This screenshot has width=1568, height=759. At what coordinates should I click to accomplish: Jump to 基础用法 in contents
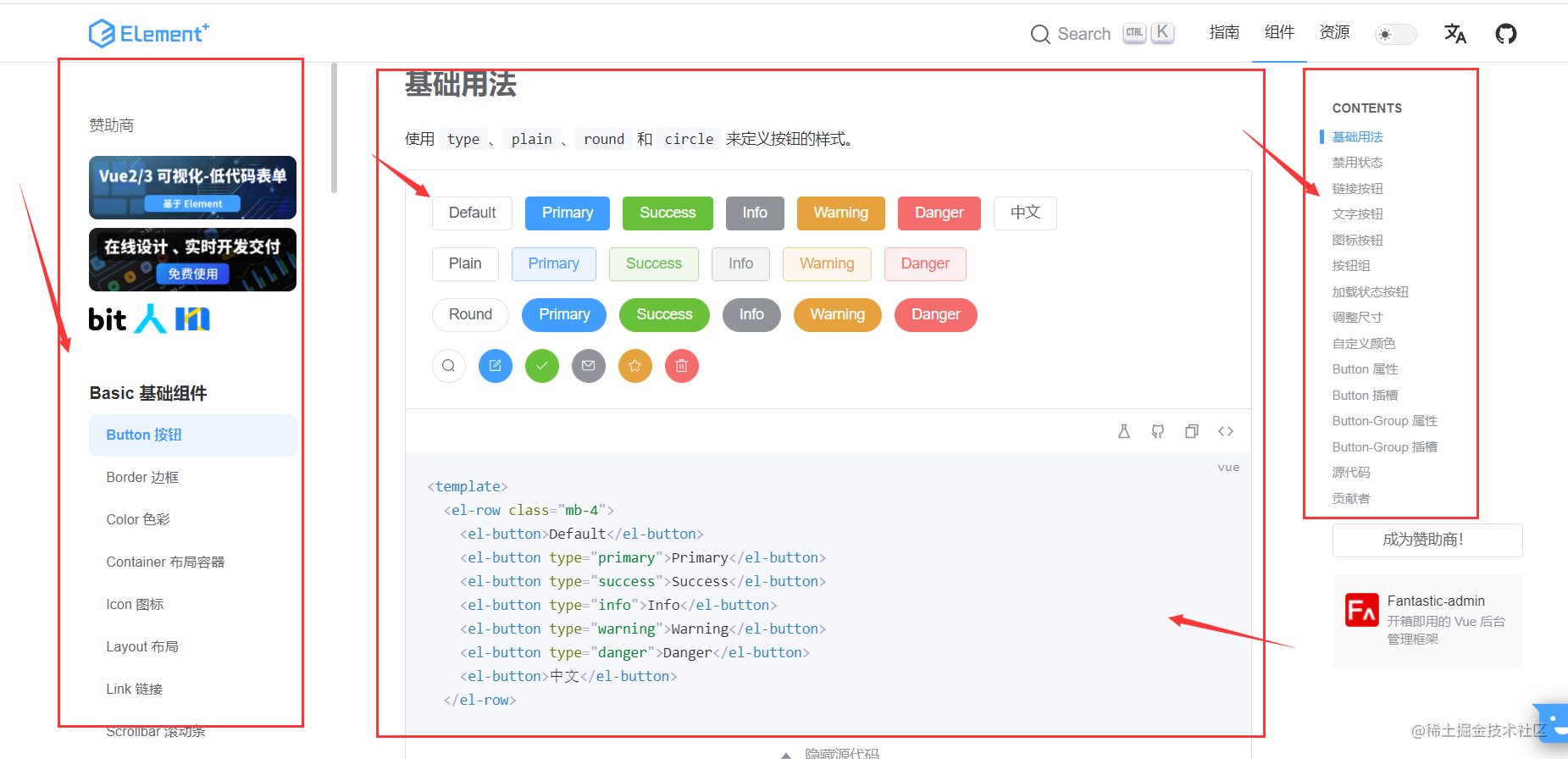[1357, 136]
